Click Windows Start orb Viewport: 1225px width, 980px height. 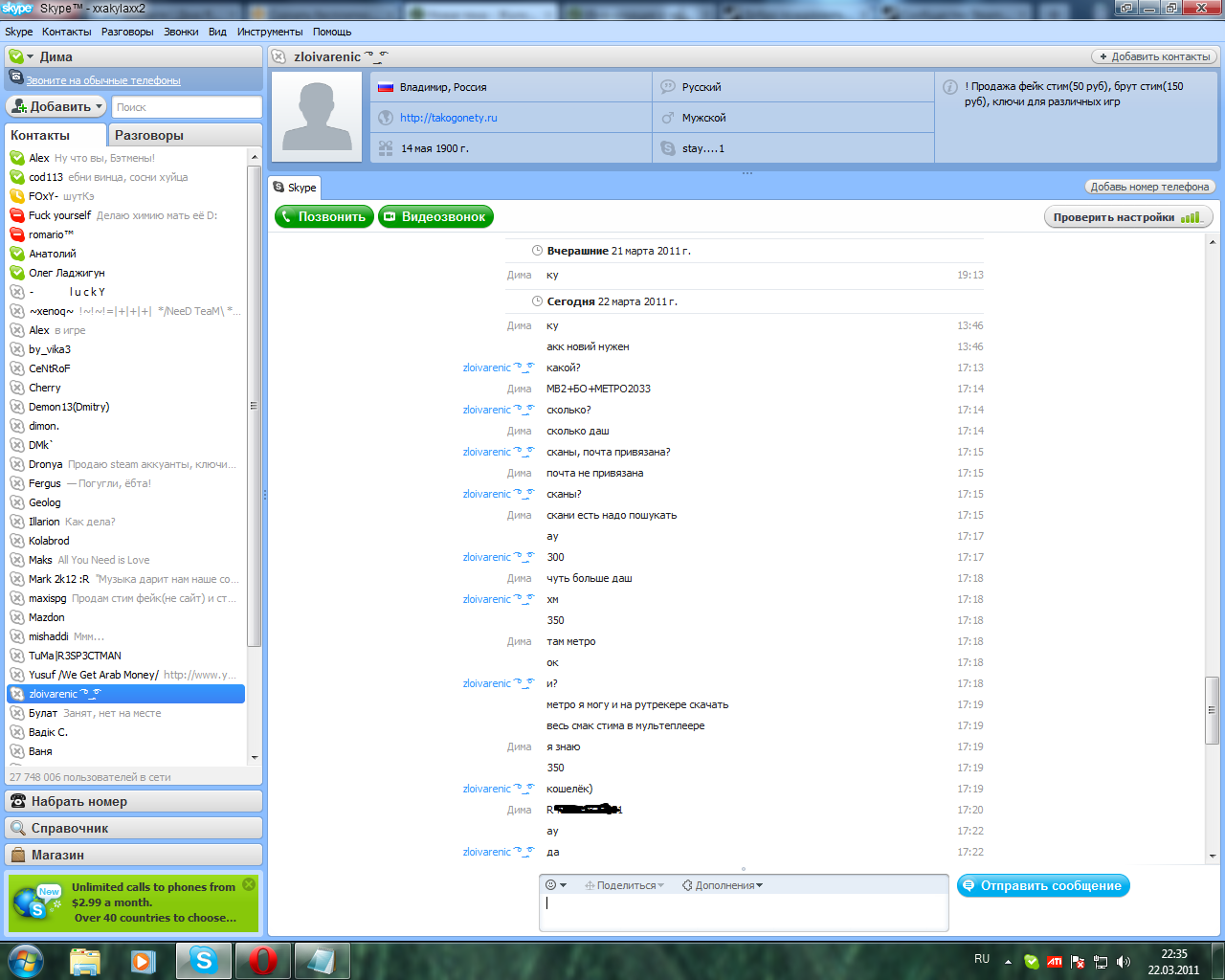point(25,961)
